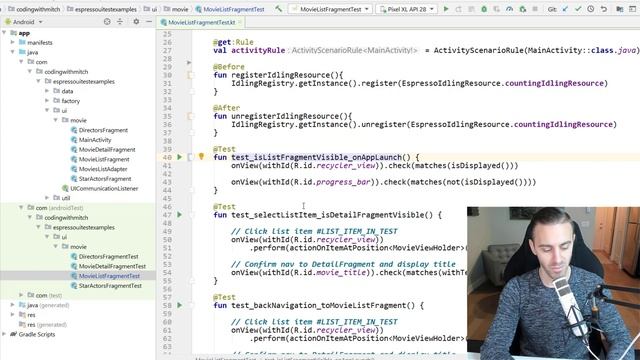Screen dimensions: 640x360
Task: Click the Attach debugger to process icon
Action: point(522,9)
